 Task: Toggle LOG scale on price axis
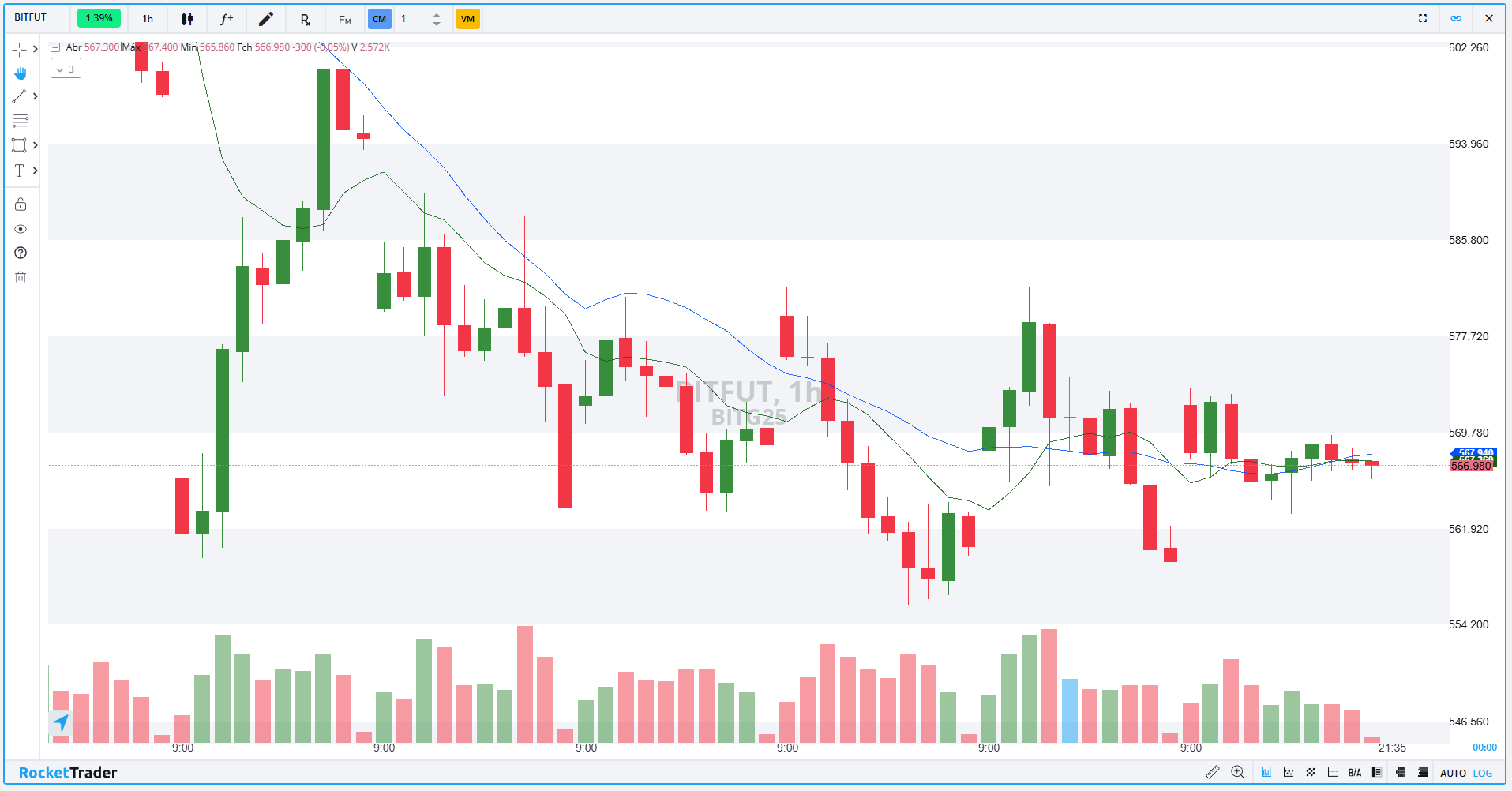pyautogui.click(x=1482, y=773)
